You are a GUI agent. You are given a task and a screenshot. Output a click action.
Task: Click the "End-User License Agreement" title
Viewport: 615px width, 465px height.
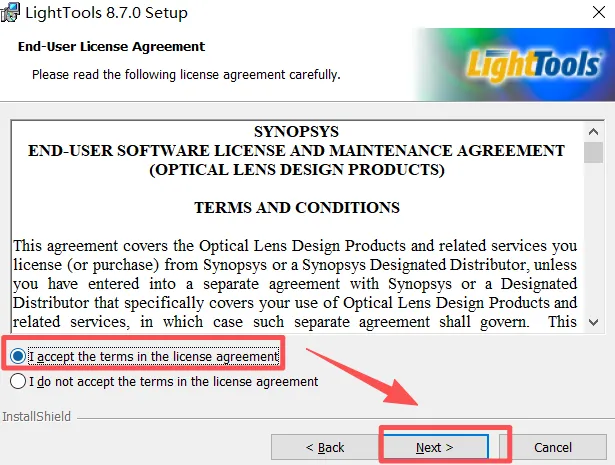pyautogui.click(x=111, y=46)
